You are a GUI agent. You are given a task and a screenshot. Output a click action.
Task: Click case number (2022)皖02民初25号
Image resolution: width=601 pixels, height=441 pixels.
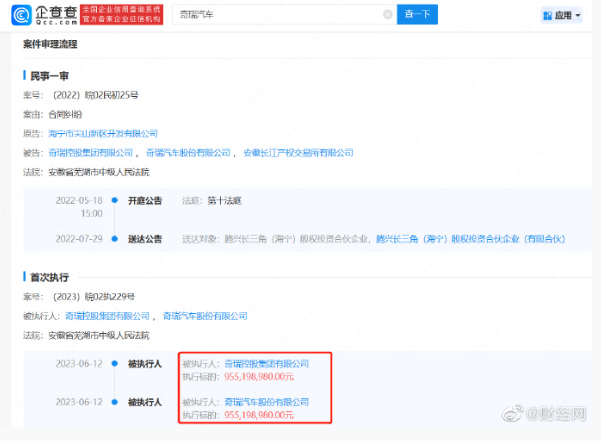(95, 95)
